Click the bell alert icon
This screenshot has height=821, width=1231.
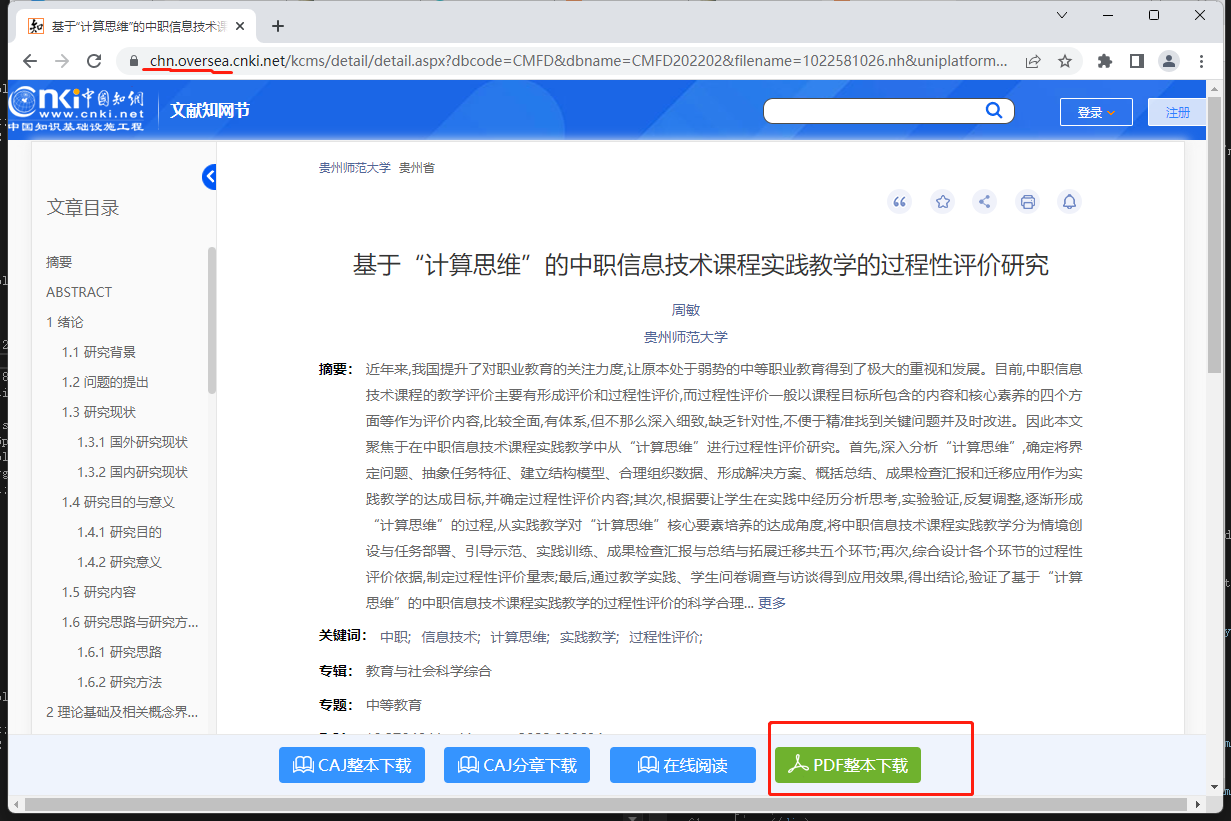(1069, 202)
